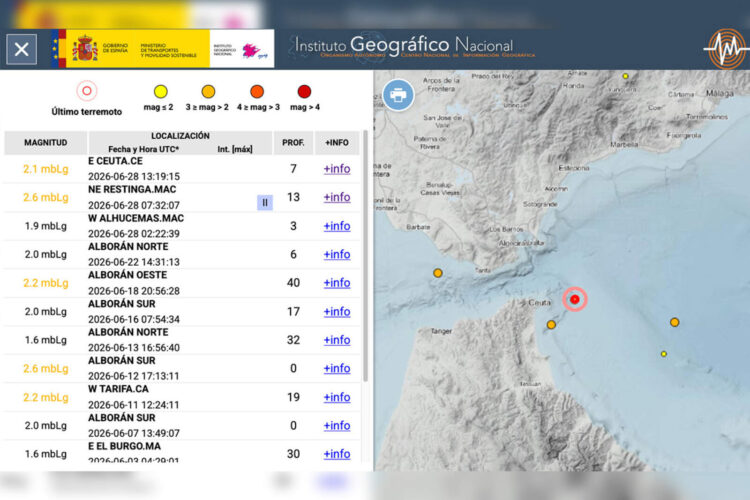Screen dimensions: 750x500
Task: Click the +INFO column header
Action: pyautogui.click(x=337, y=143)
